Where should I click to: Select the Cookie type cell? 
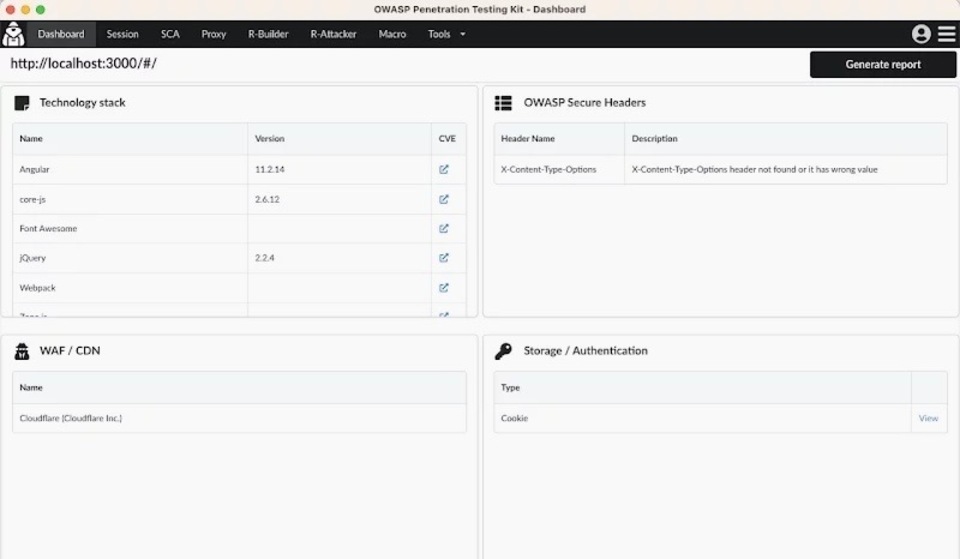click(x=702, y=419)
